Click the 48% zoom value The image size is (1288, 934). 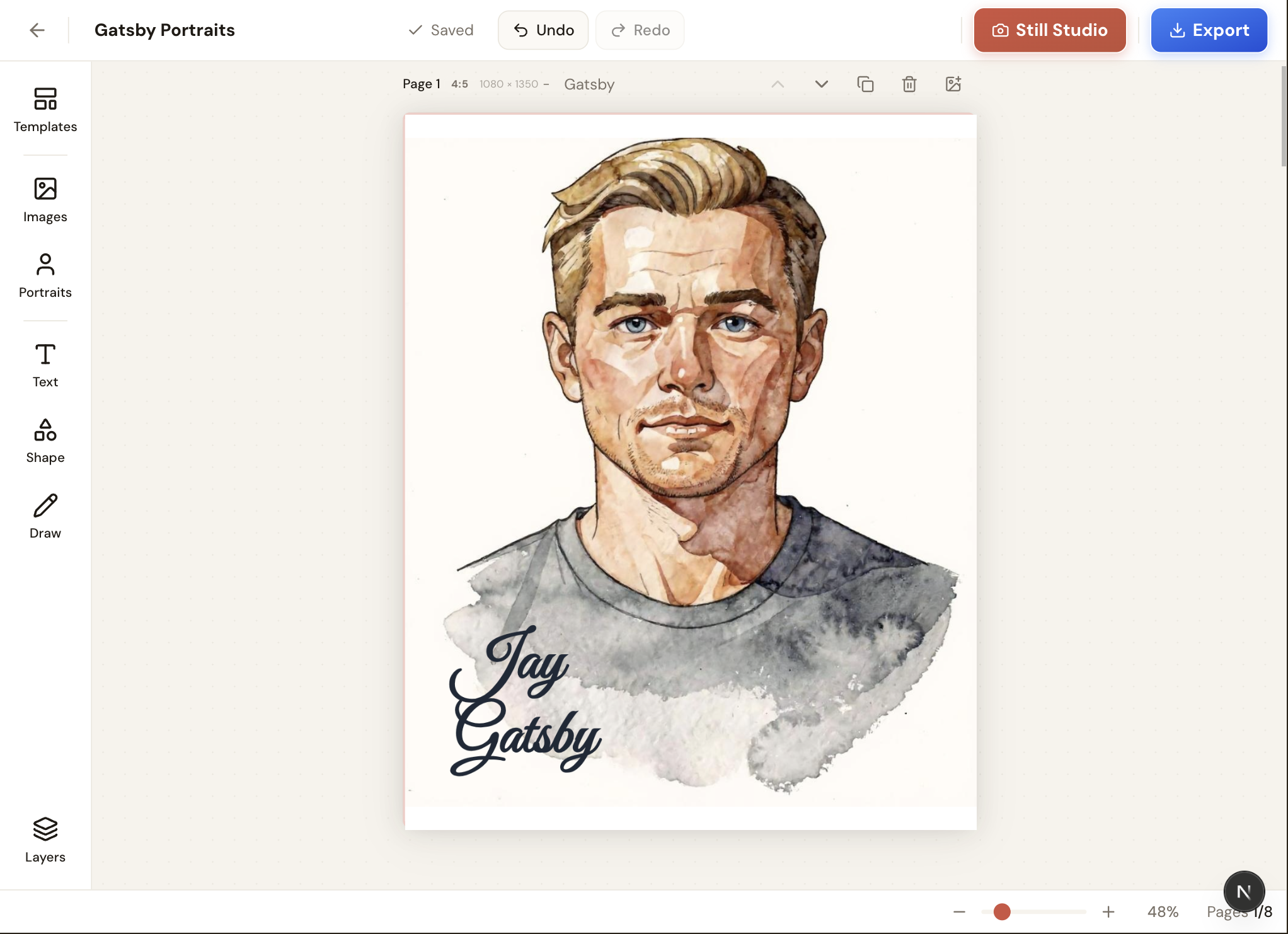pyautogui.click(x=1163, y=912)
